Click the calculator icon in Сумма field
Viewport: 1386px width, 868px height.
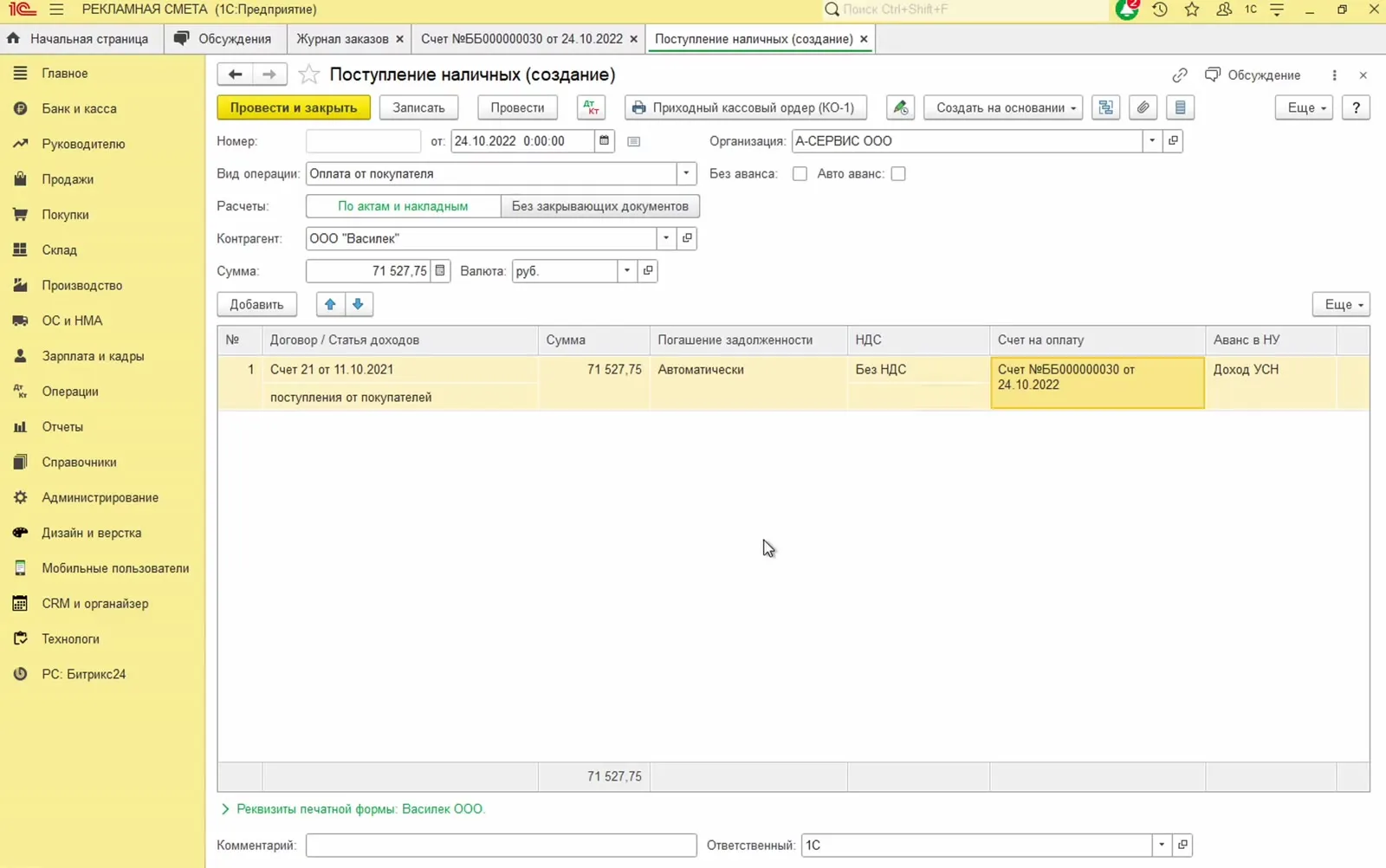(440, 270)
